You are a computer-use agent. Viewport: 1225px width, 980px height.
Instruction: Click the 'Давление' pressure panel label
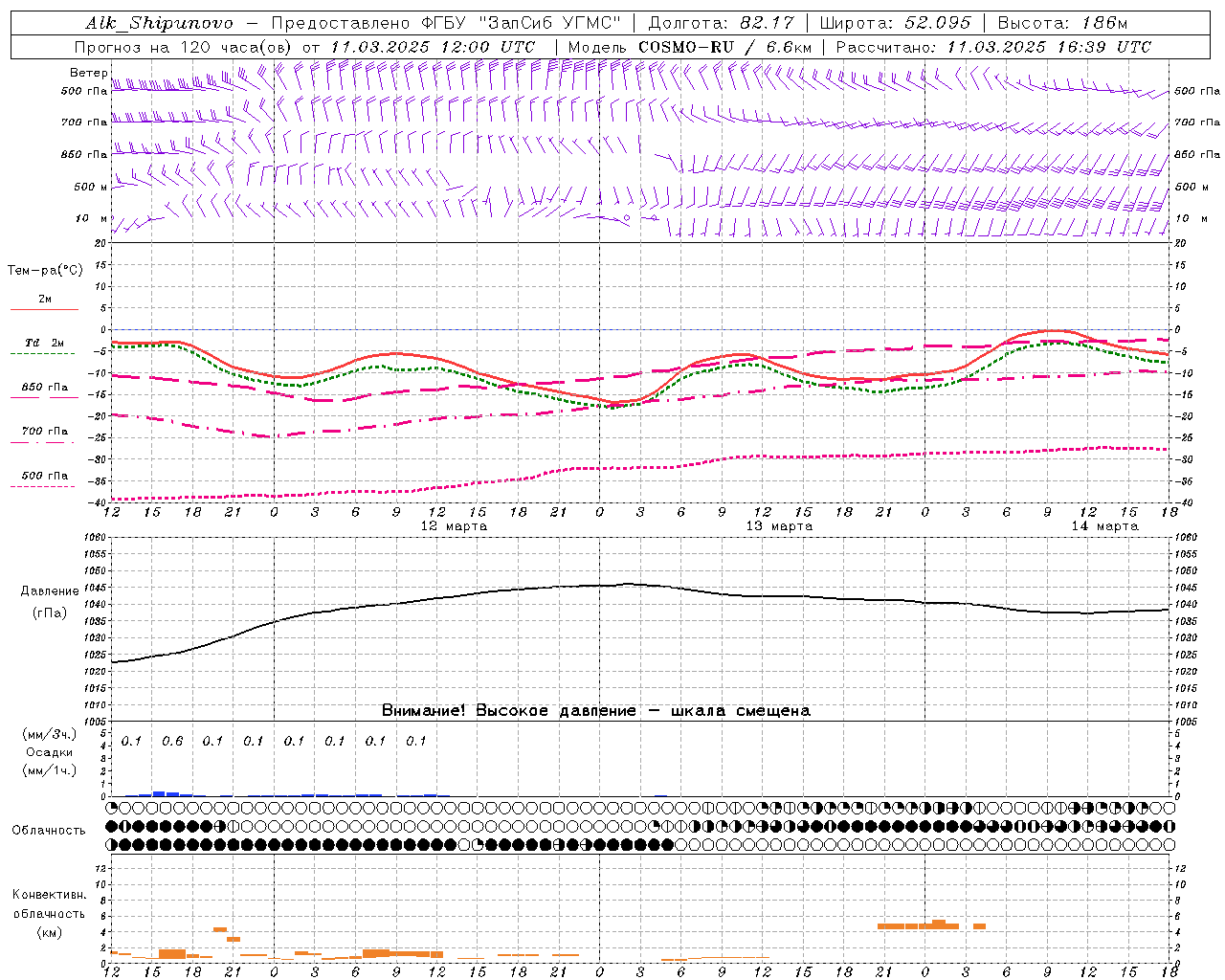[50, 591]
